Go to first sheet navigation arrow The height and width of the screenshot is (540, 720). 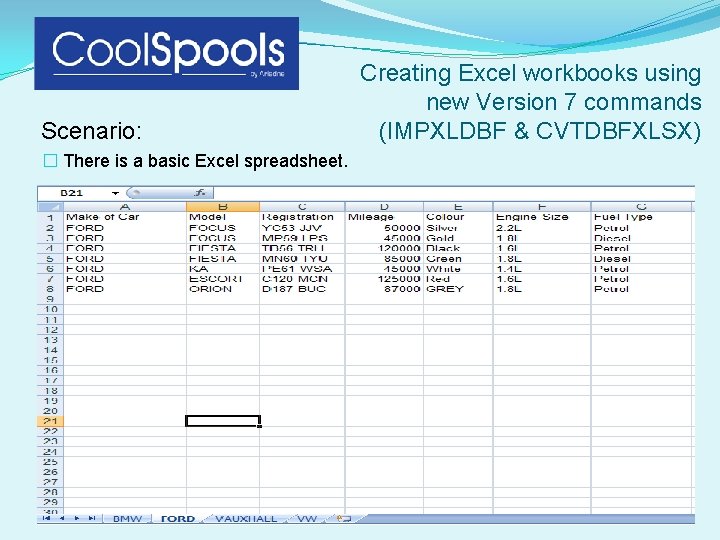(x=46, y=518)
